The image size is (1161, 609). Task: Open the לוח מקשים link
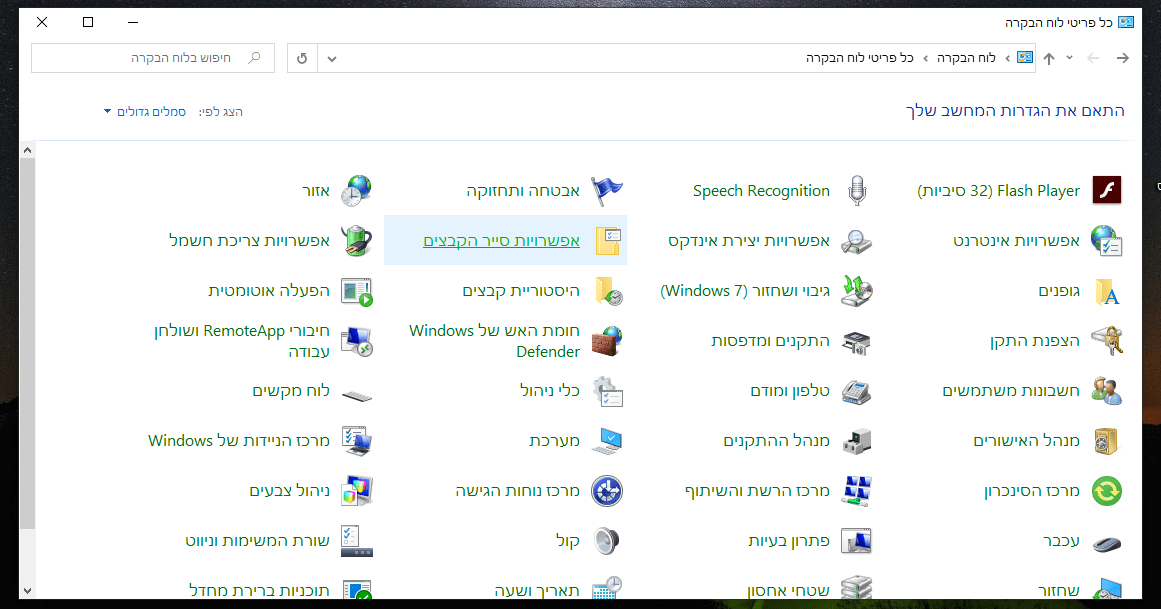coord(291,390)
